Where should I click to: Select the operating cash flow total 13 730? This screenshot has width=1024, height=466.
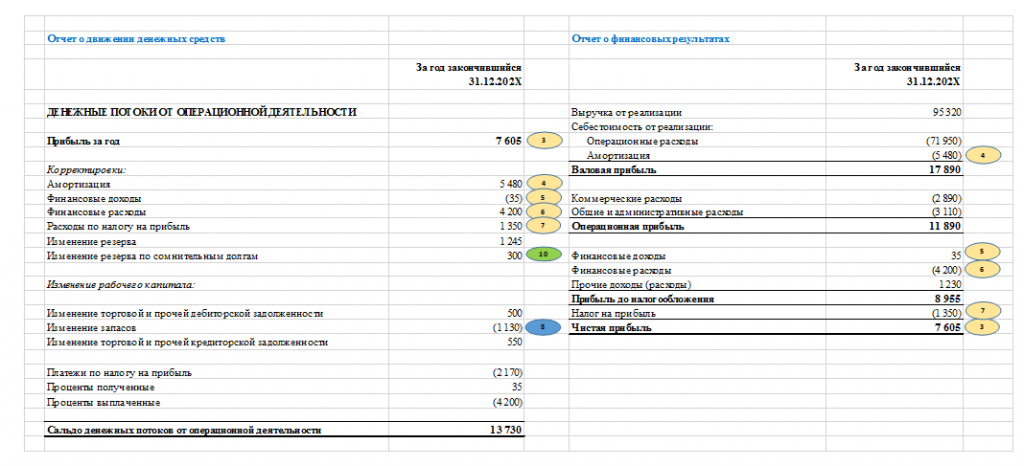point(507,429)
